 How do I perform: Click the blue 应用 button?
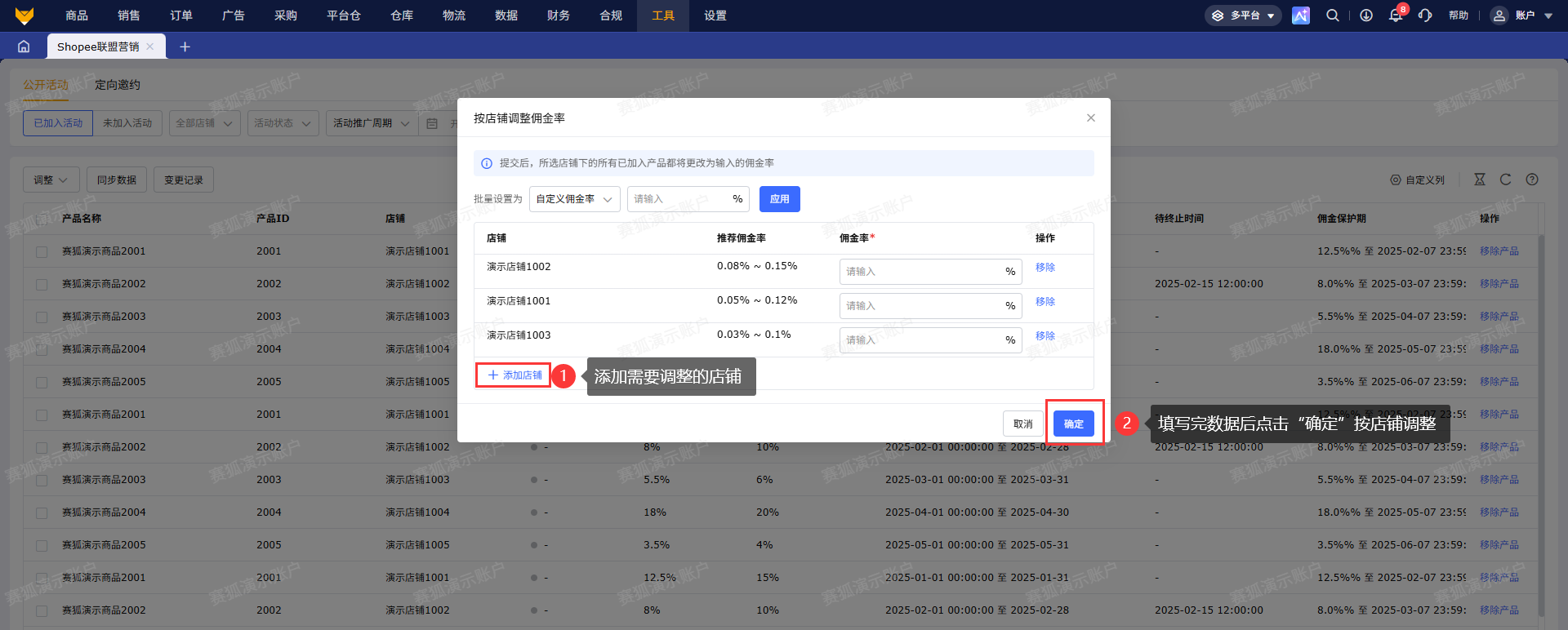coord(780,199)
